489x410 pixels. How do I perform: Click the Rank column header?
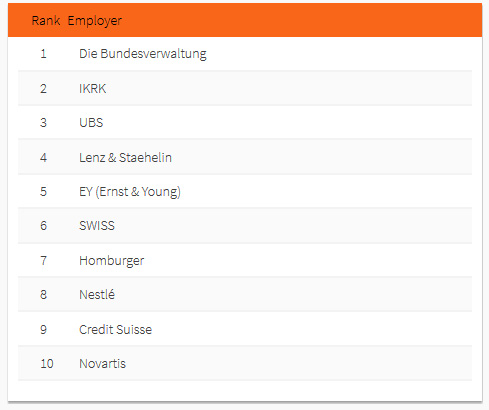coord(46,21)
